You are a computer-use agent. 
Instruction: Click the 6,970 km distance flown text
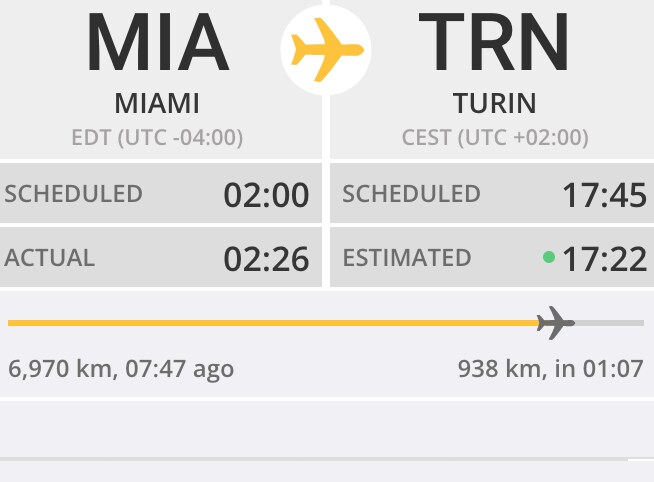click(x=121, y=369)
